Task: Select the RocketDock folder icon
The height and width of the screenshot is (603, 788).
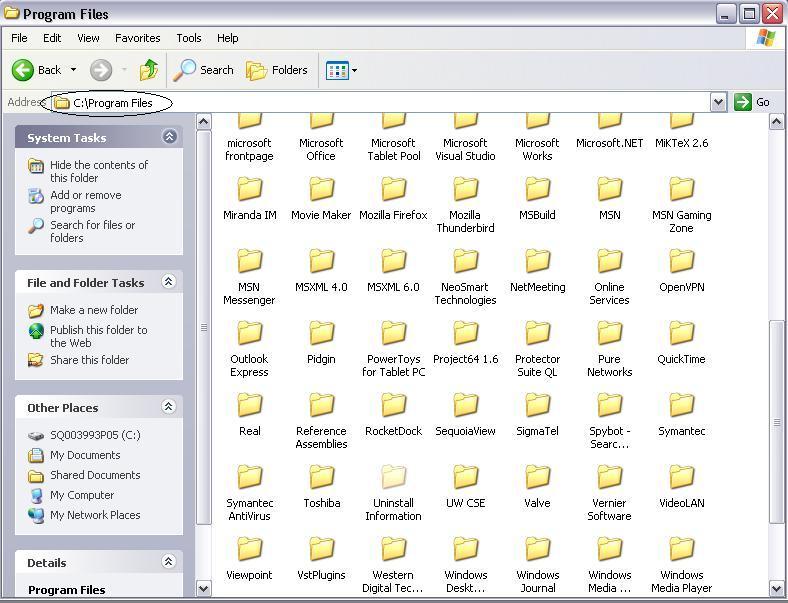Action: (393, 406)
